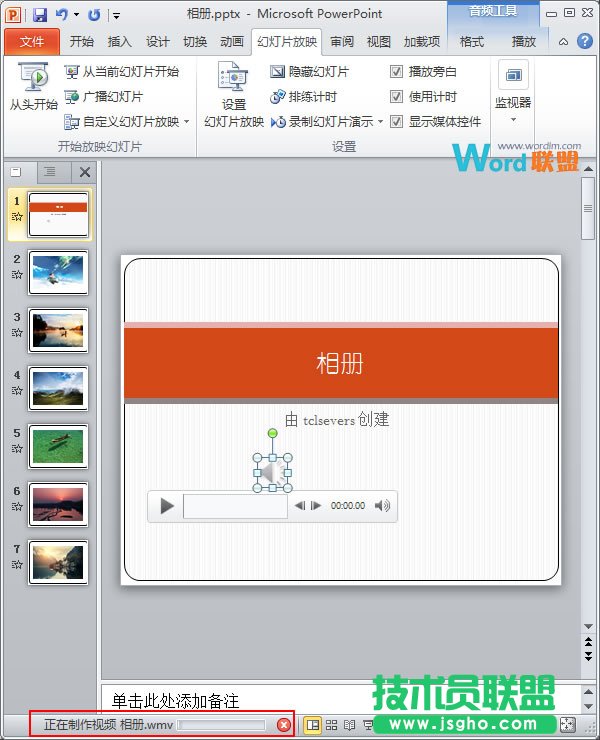Switch to the 设计 ribbon tab
Viewport: 600px width, 740px height.
(157, 42)
